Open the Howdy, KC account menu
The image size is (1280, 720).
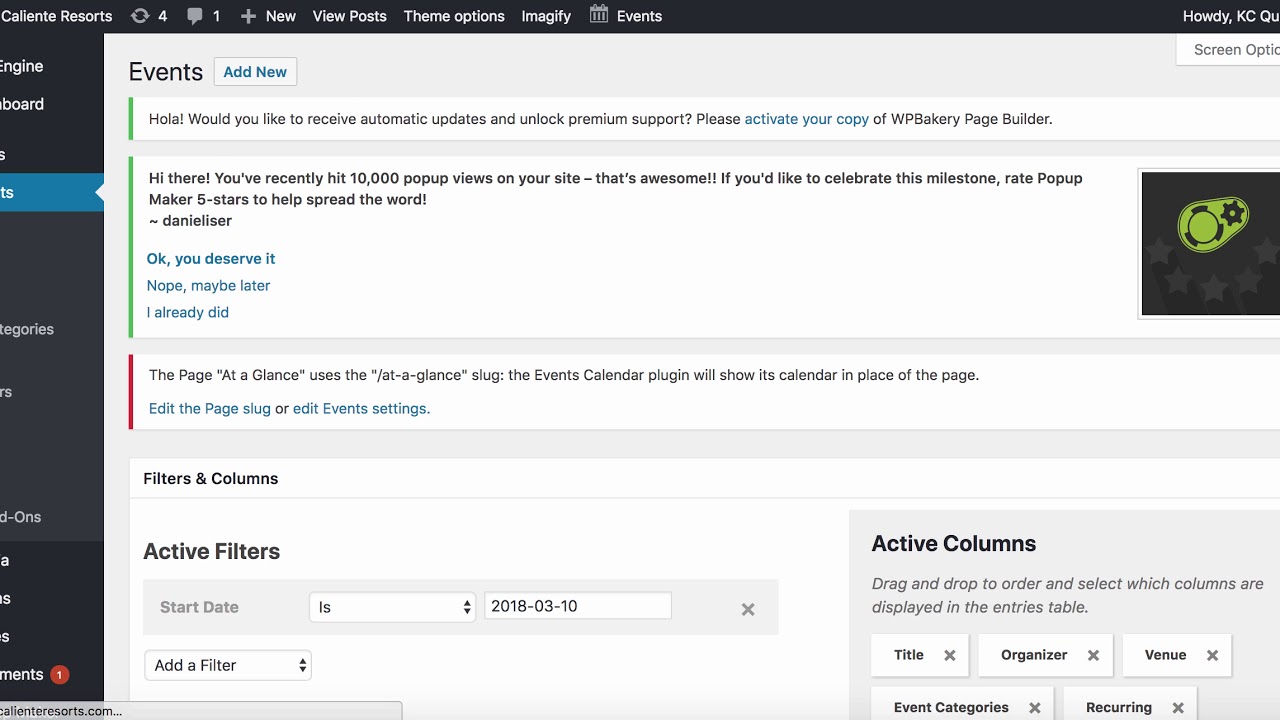(x=1231, y=16)
